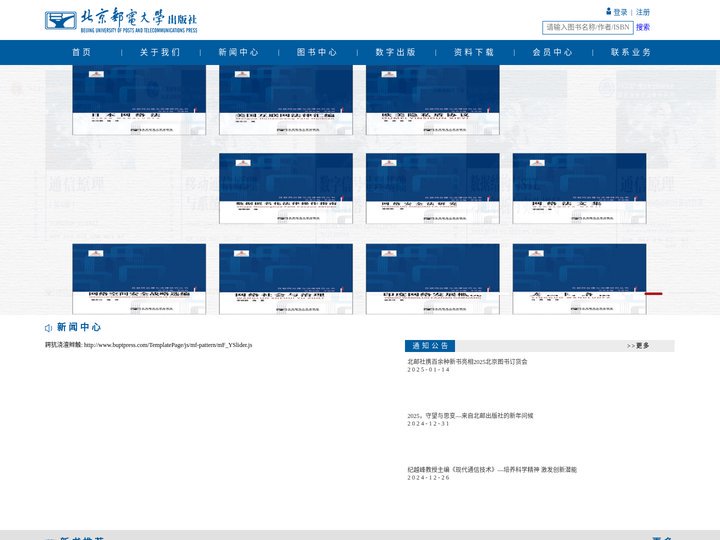This screenshot has width=720, height=540.
Task: Open the 2025北京图书订货会 notice
Action: coord(467,362)
